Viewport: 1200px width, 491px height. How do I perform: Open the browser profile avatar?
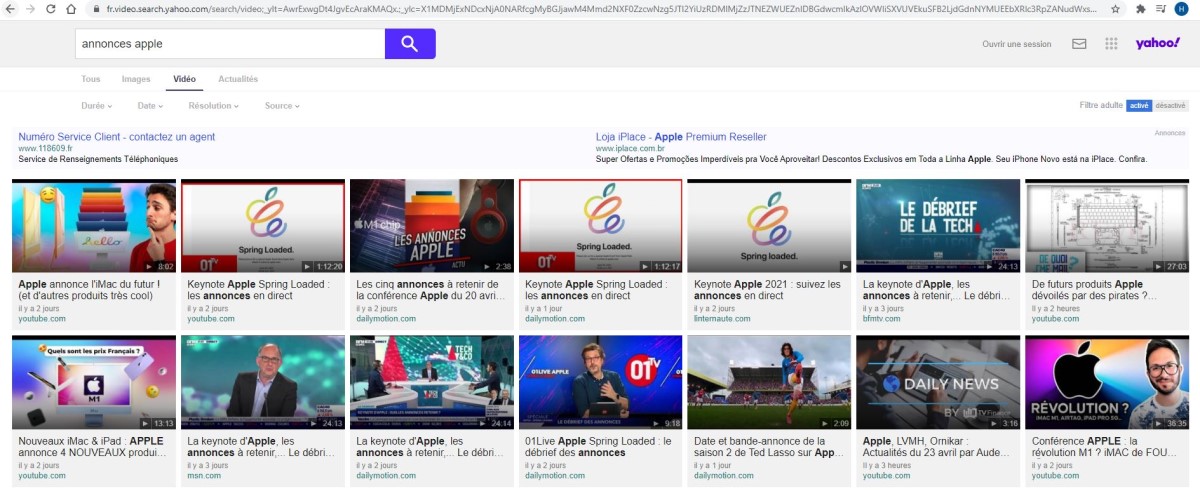(1180, 9)
